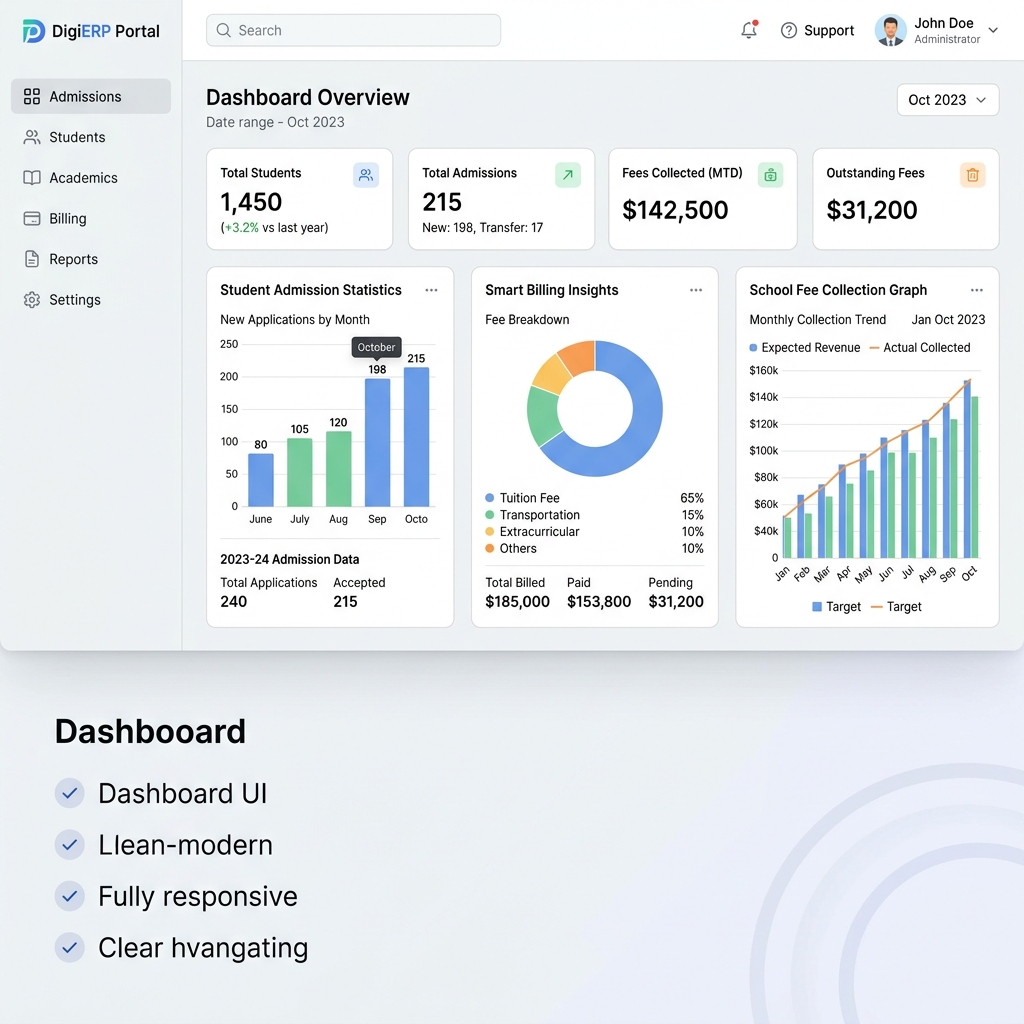Click into the Search field
Image resolution: width=1024 pixels, height=1024 pixels.
353,31
